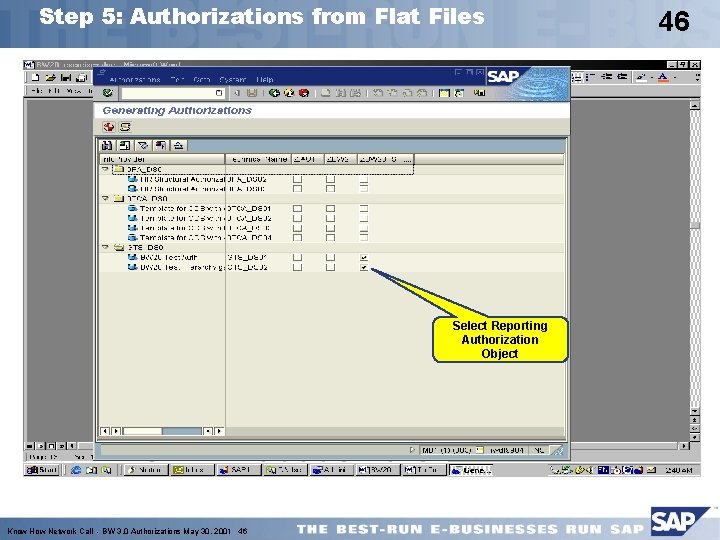Viewport: 720px width, 540px height.
Task: Click the Word vertical scrollbar down arrow
Action: (x=695, y=411)
